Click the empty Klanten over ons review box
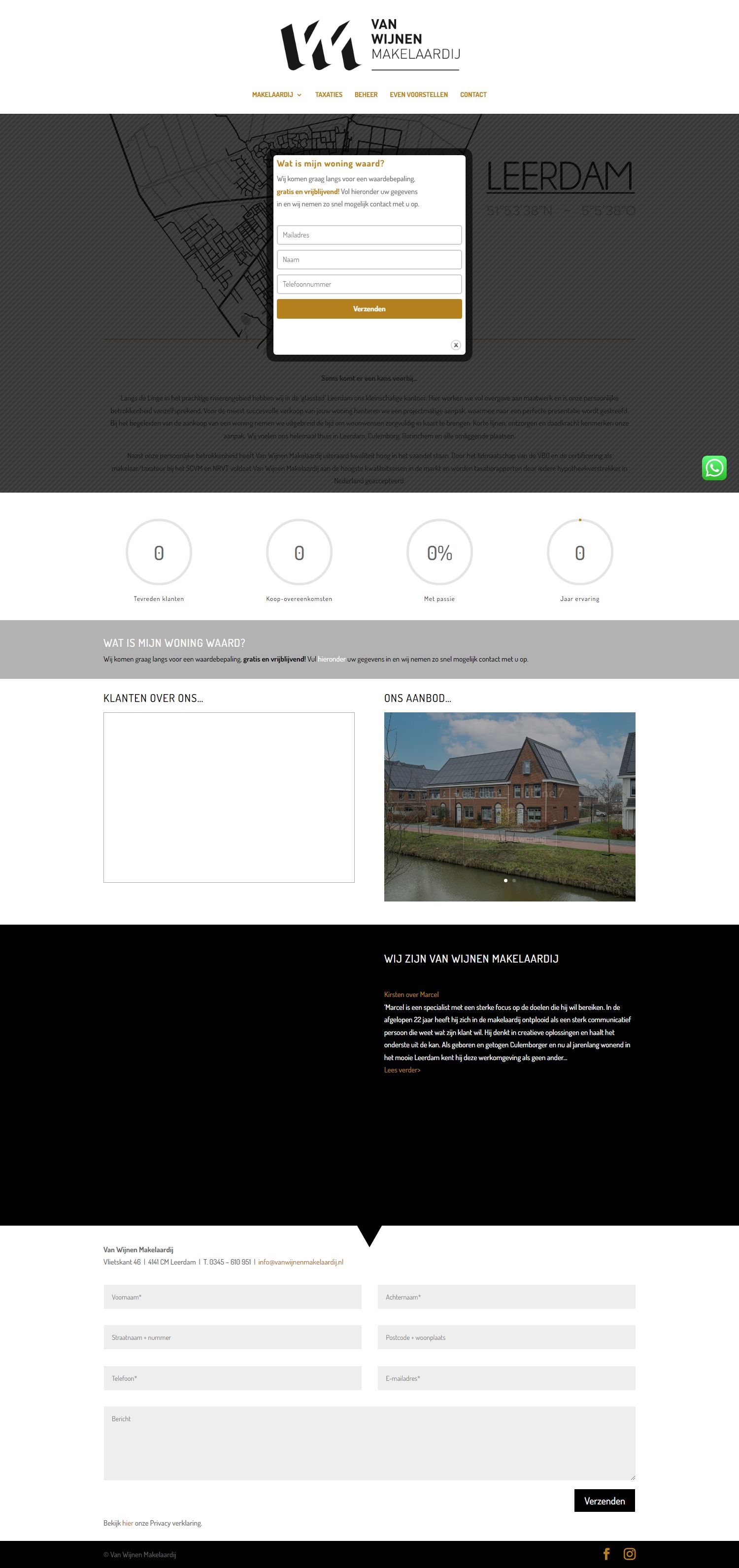Viewport: 739px width, 1568px height. coord(229,798)
